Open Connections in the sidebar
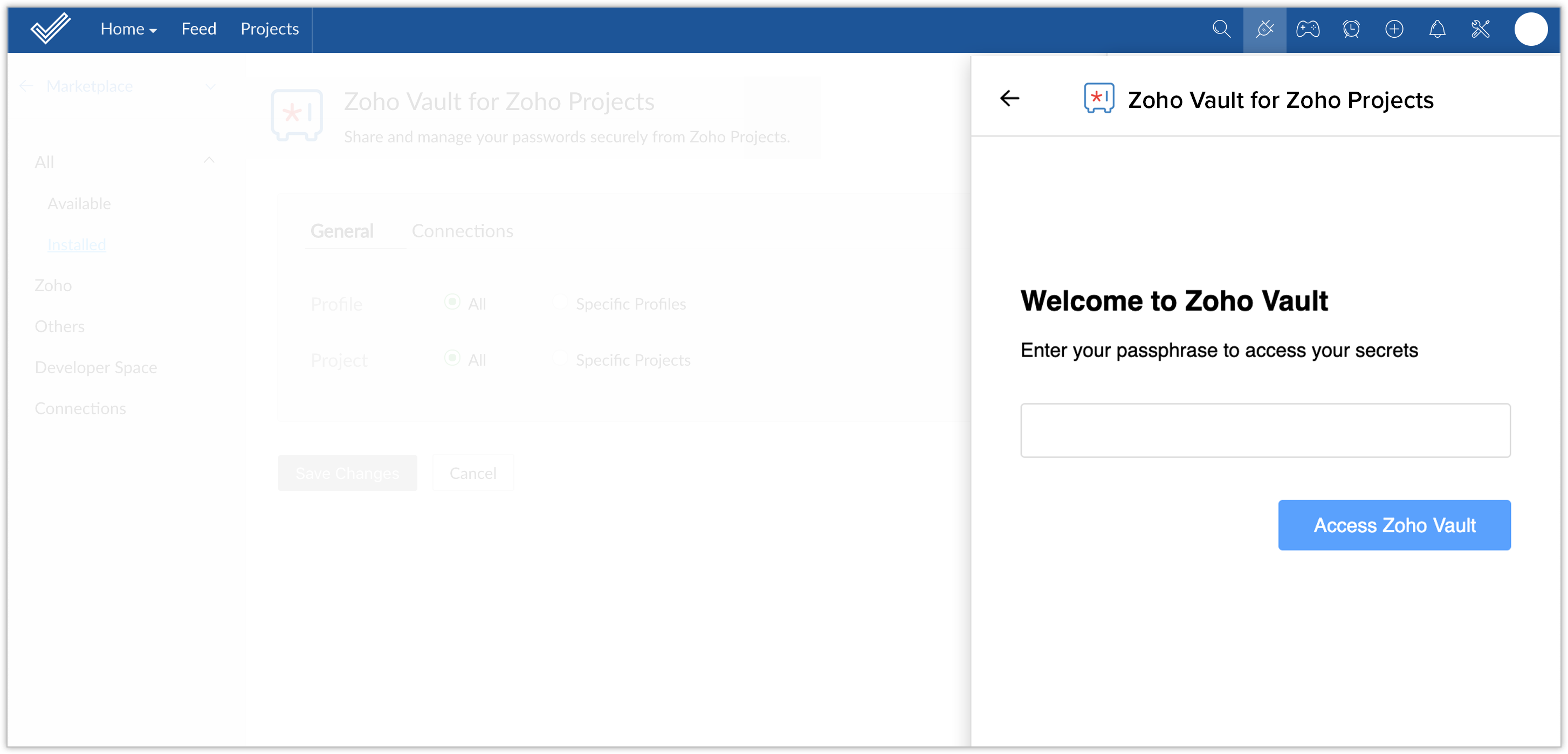Viewport: 1568px width, 754px height. (80, 408)
